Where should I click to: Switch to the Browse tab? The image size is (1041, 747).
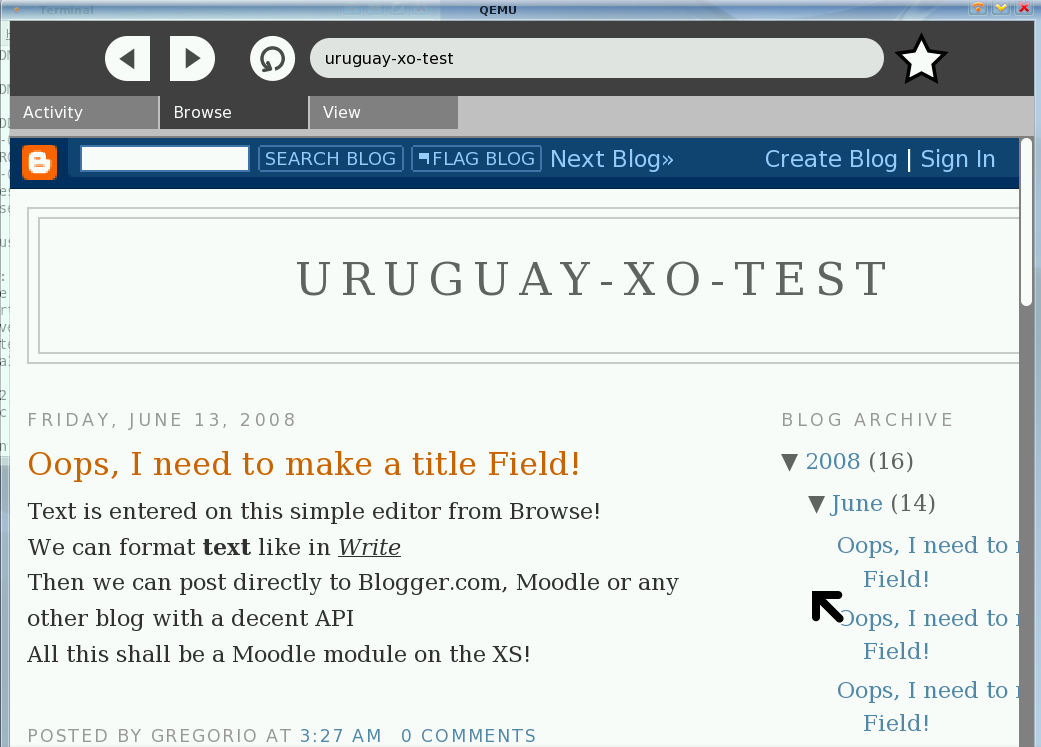click(234, 113)
